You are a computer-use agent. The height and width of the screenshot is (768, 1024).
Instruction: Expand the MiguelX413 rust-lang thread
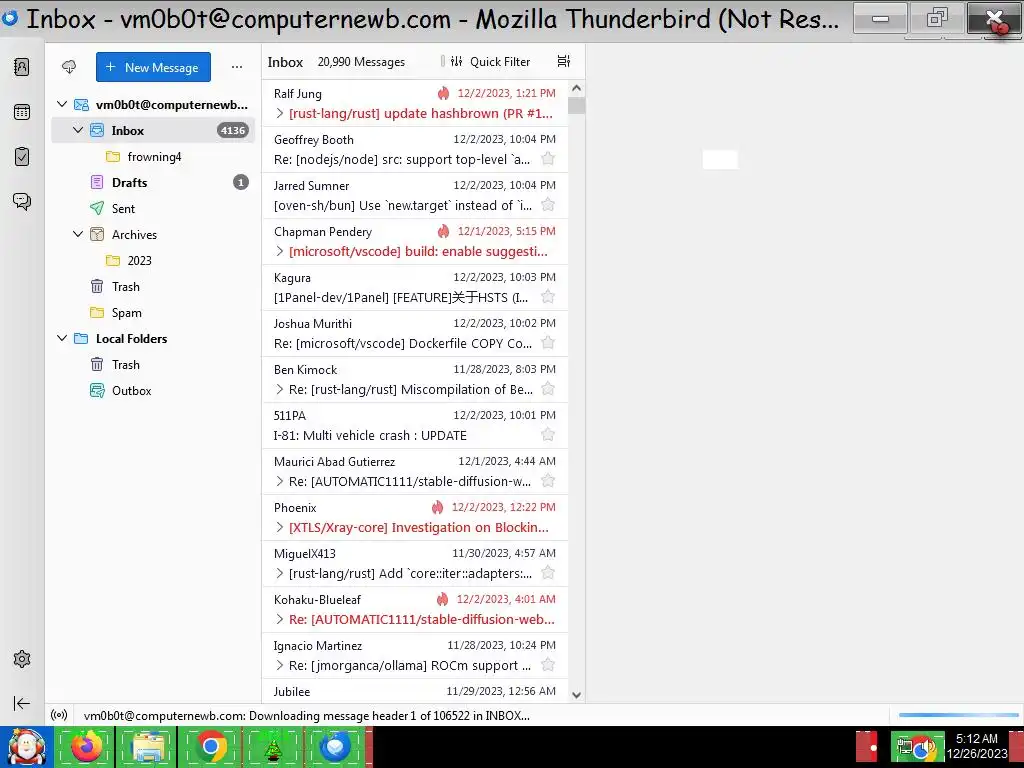click(x=280, y=573)
